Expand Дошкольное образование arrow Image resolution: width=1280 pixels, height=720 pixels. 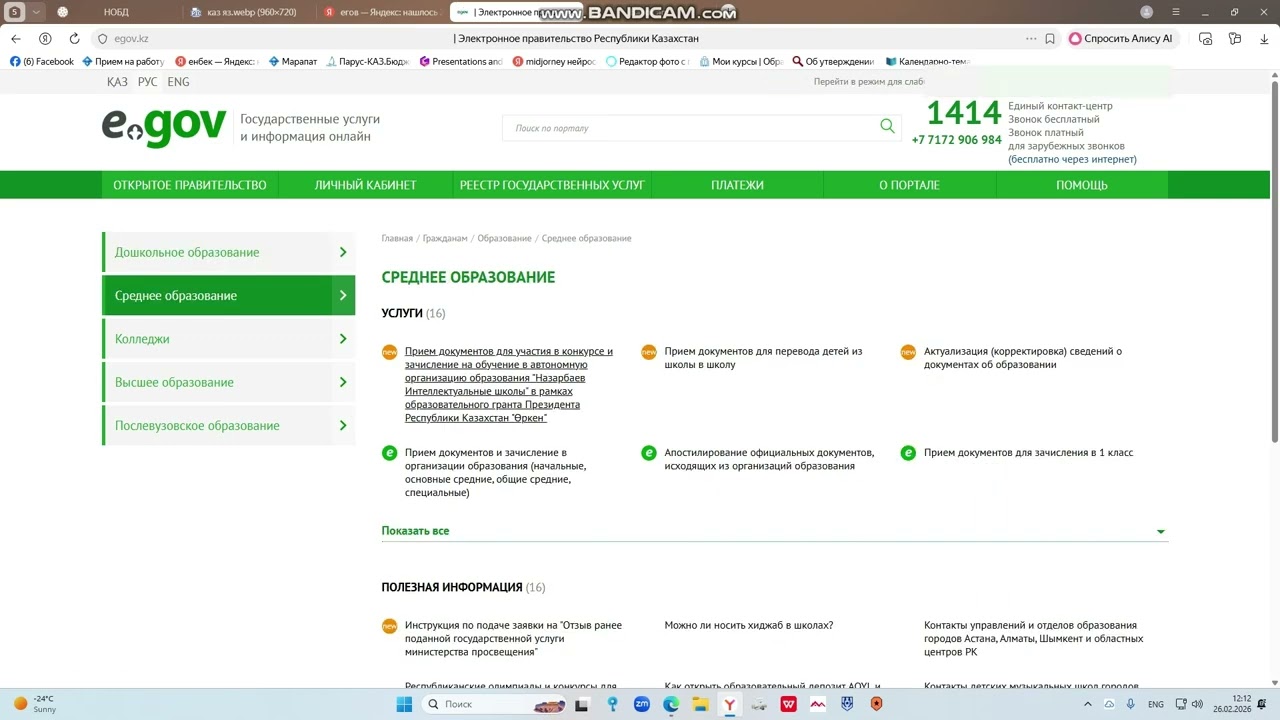(x=343, y=252)
